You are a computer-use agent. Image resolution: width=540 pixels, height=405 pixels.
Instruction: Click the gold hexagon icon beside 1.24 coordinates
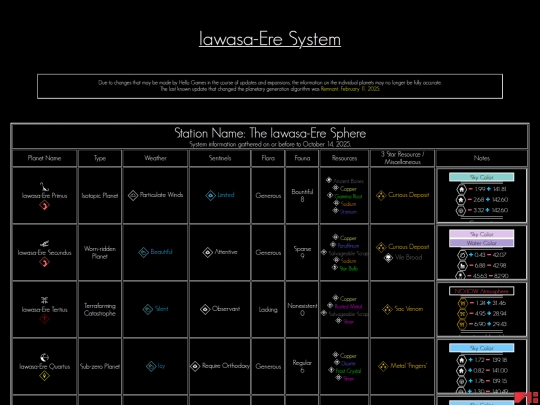461,303
